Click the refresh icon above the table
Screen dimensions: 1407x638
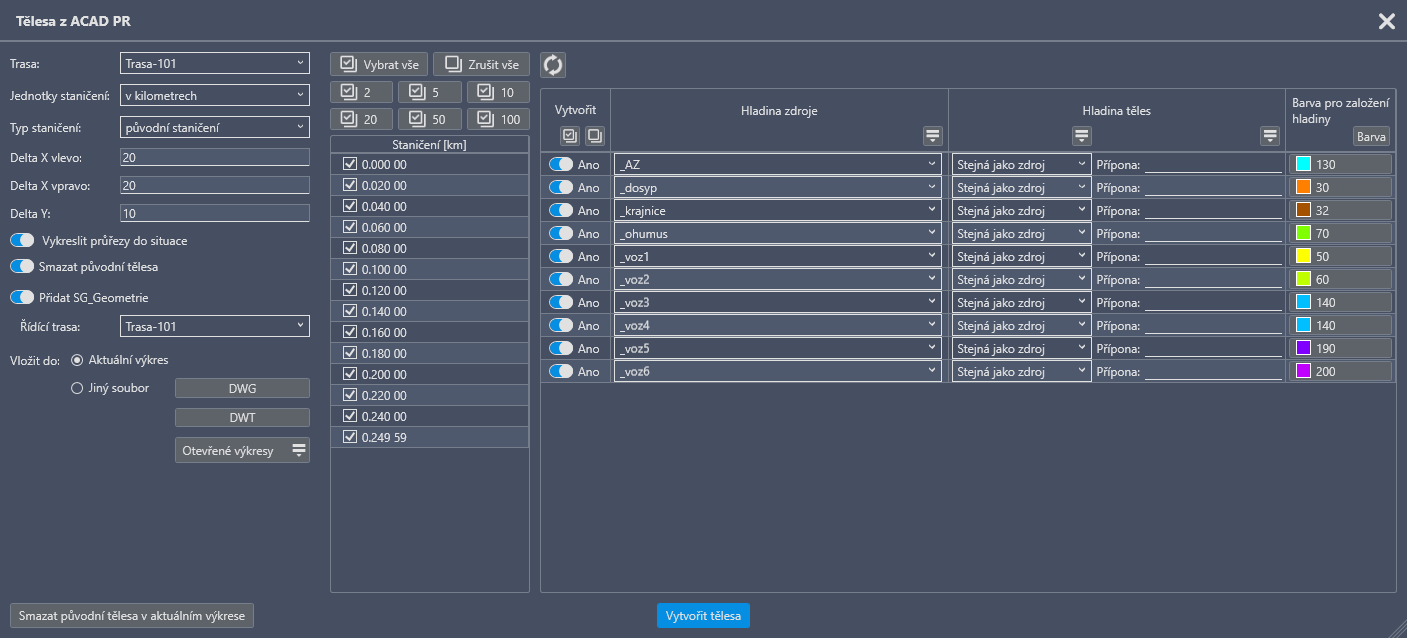[553, 65]
